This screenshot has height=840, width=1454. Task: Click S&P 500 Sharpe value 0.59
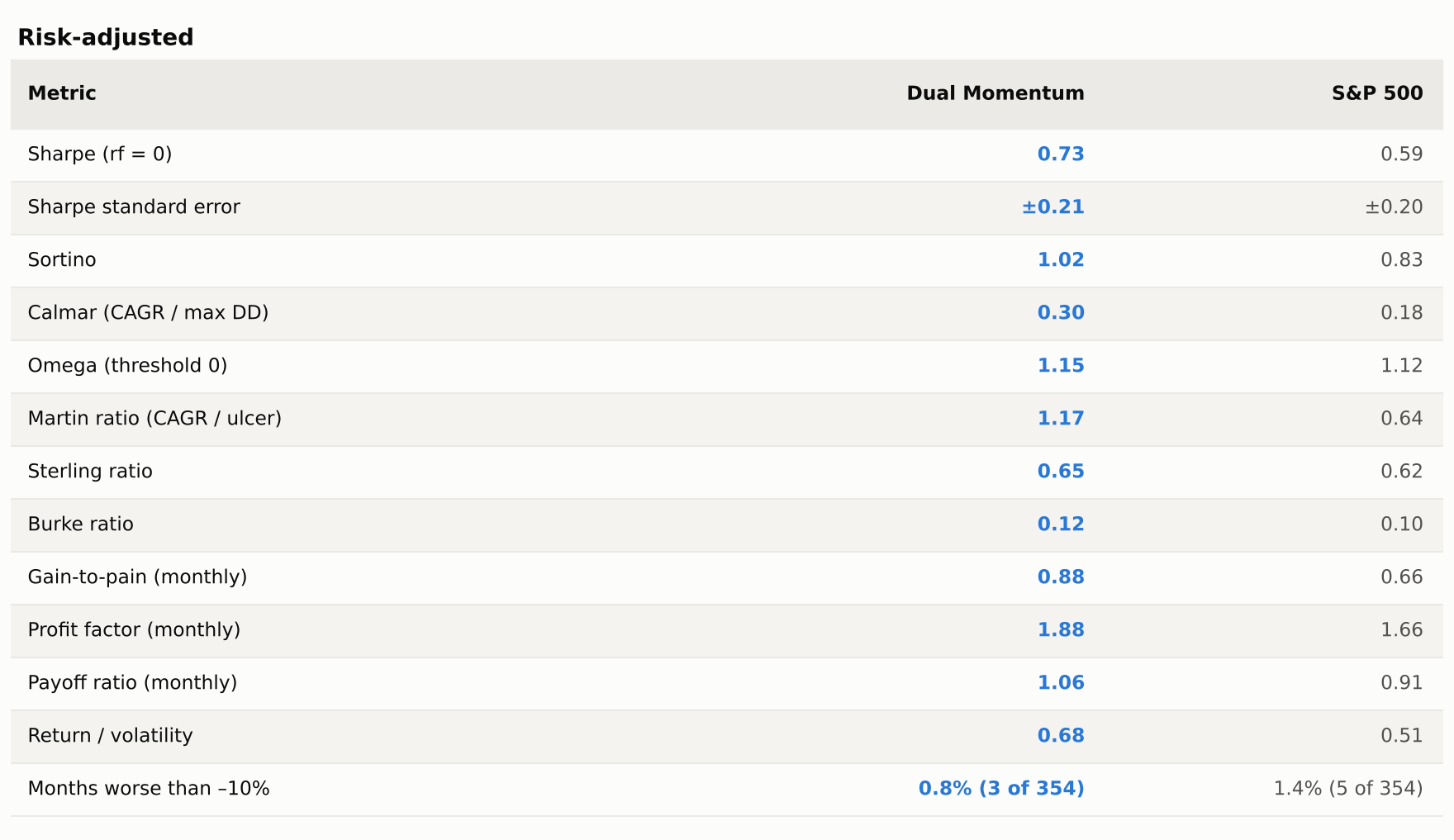coord(1402,154)
